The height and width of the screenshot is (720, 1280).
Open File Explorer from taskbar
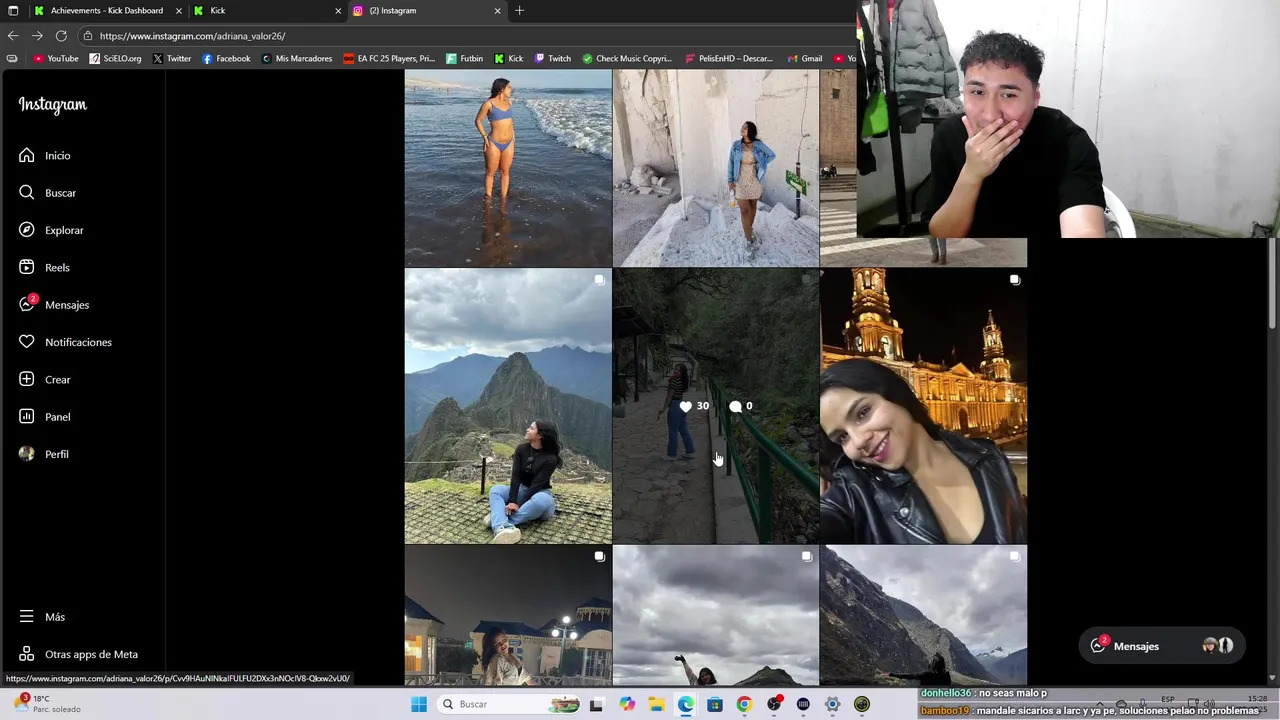pyautogui.click(x=656, y=704)
